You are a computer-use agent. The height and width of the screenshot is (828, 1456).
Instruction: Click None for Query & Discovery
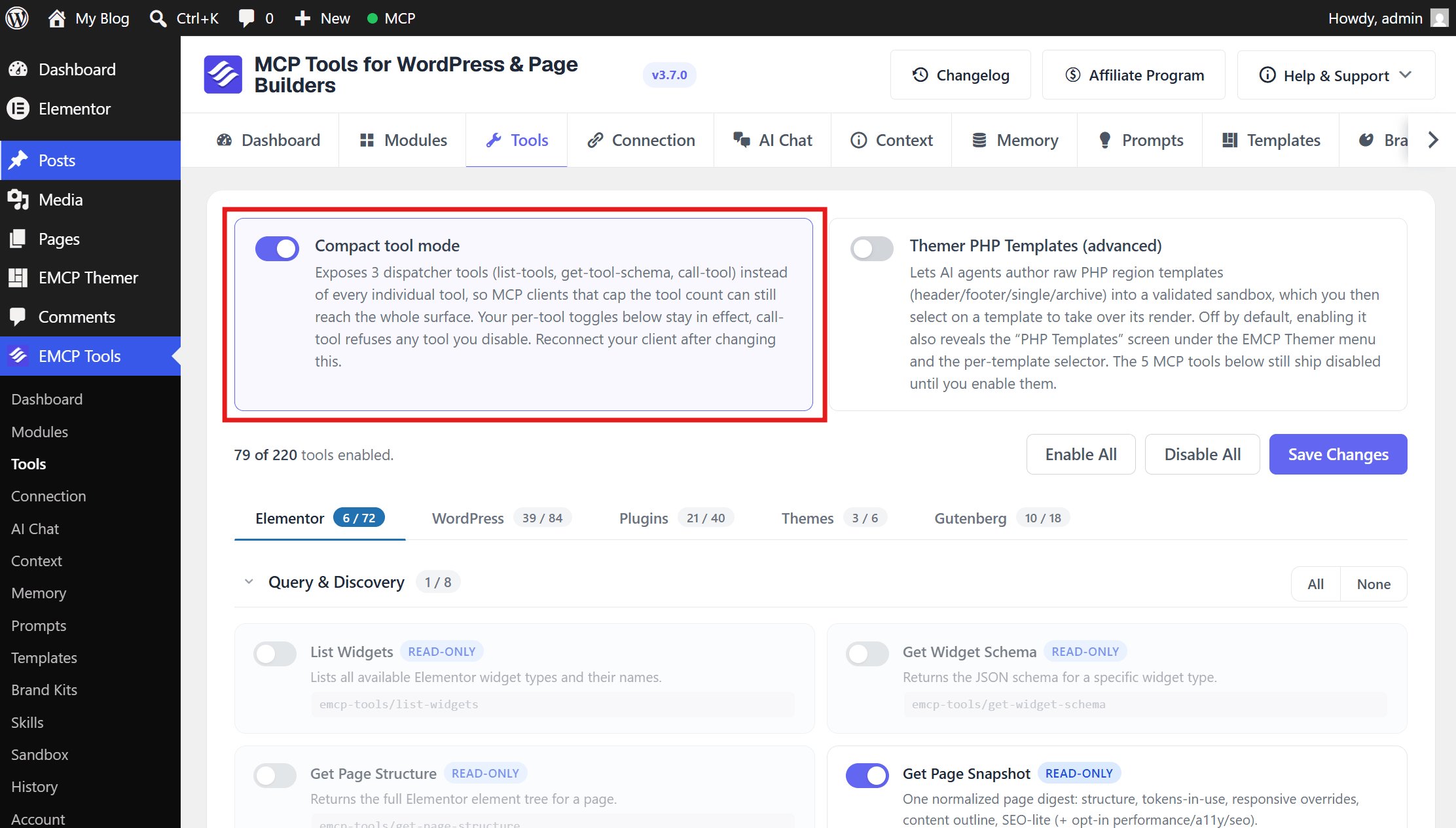pyautogui.click(x=1374, y=584)
